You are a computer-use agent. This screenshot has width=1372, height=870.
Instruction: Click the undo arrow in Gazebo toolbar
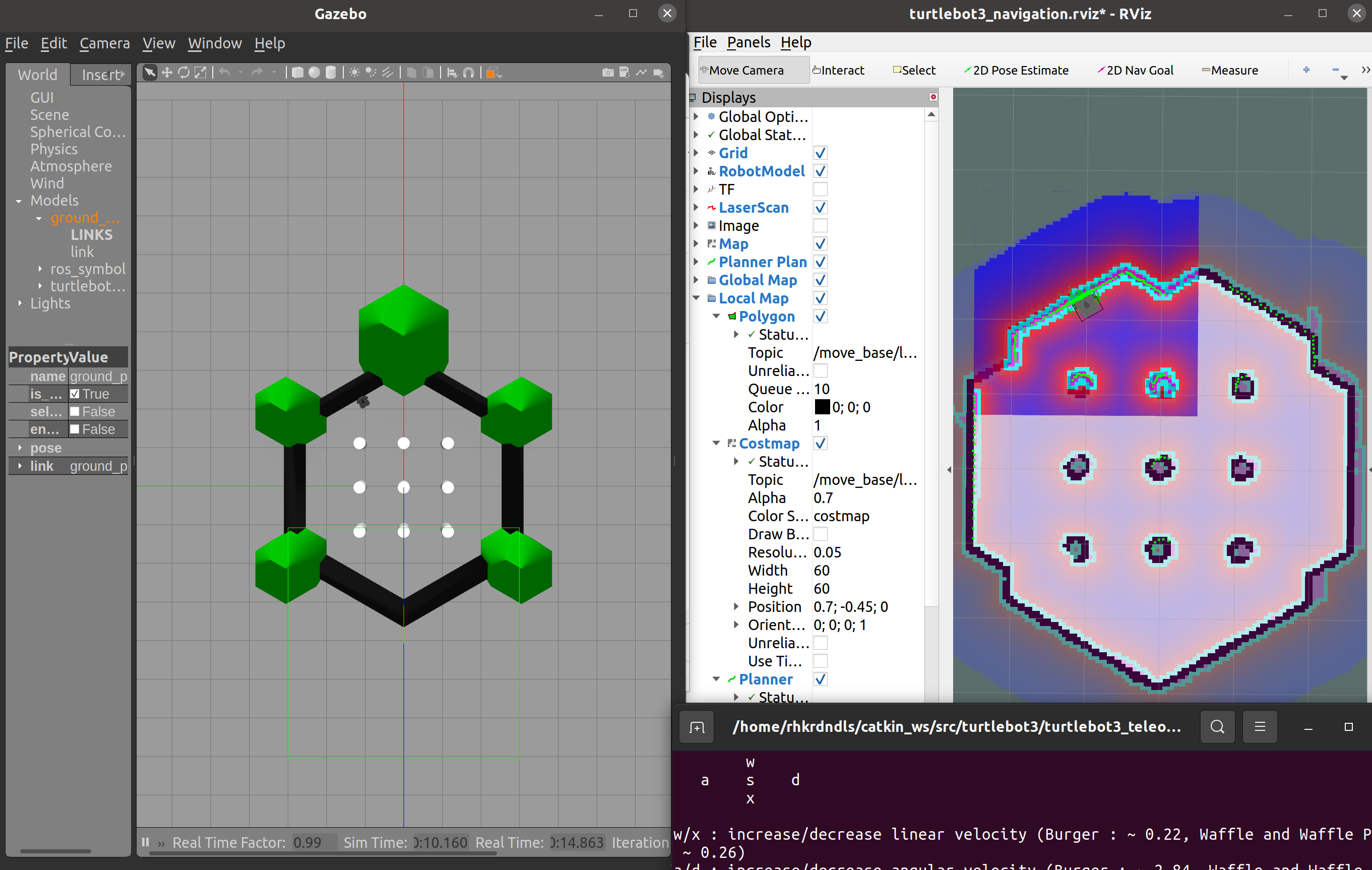coord(225,73)
